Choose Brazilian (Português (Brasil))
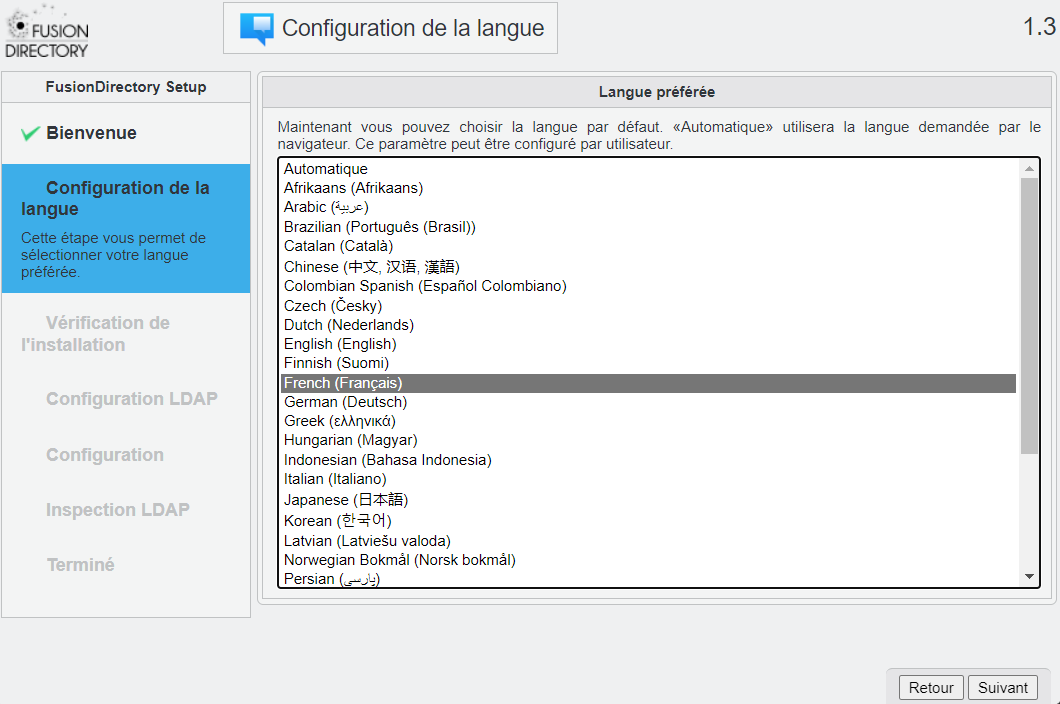 pyautogui.click(x=648, y=227)
